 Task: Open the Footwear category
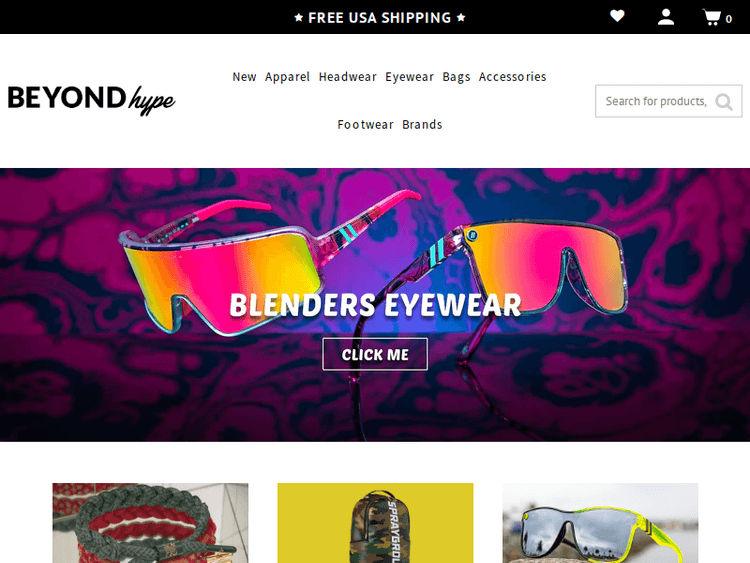tap(365, 125)
